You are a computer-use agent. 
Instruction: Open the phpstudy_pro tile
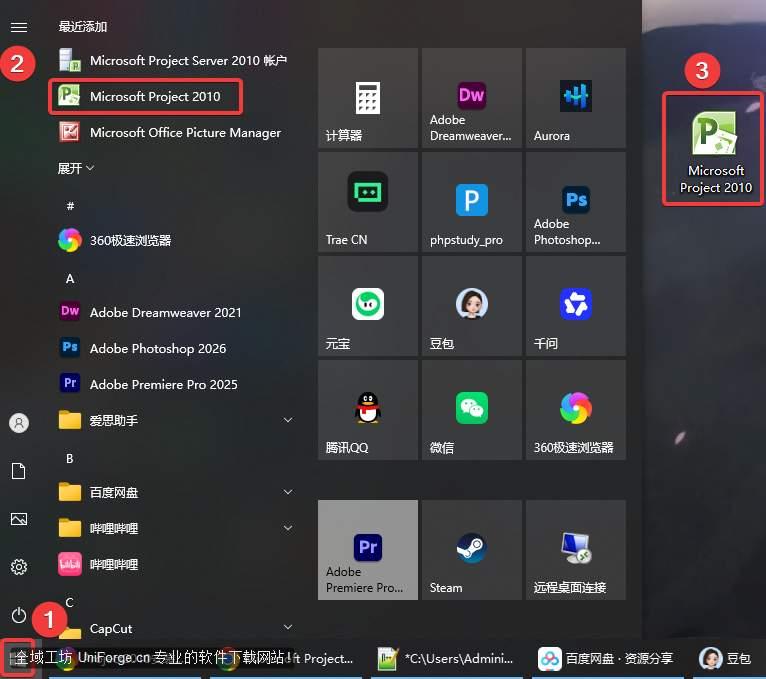[x=472, y=202]
